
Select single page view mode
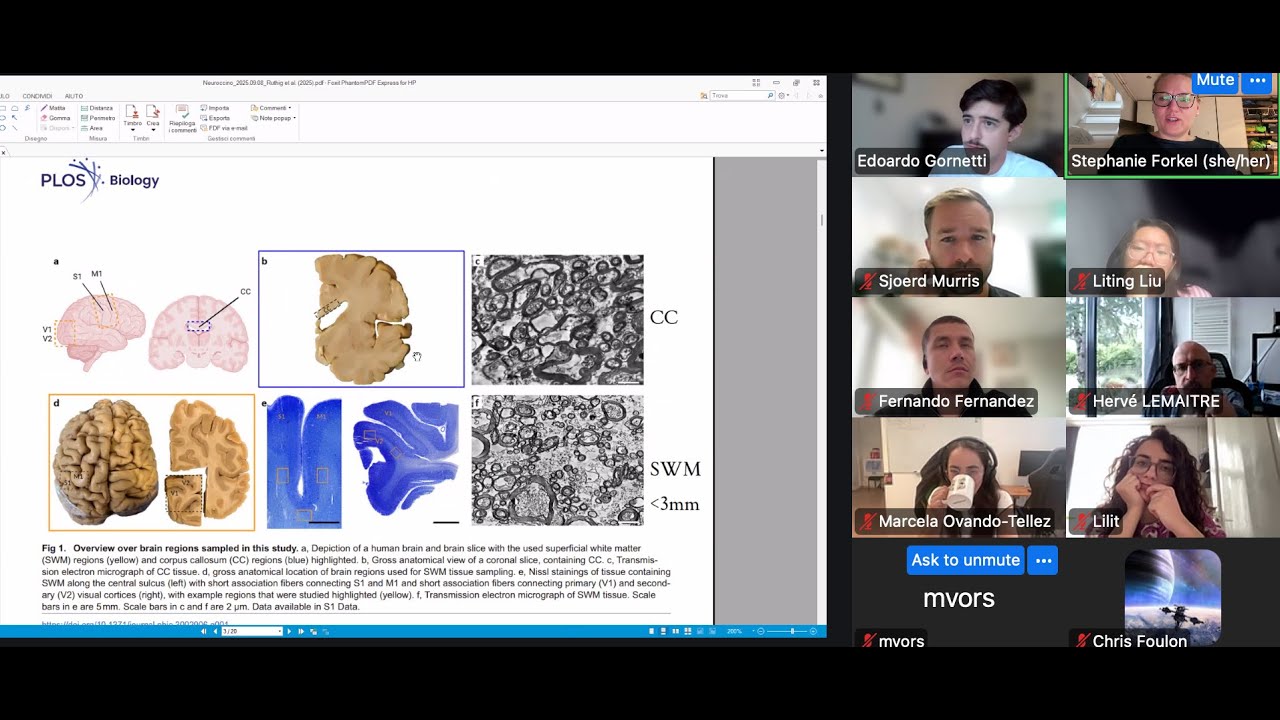point(651,631)
